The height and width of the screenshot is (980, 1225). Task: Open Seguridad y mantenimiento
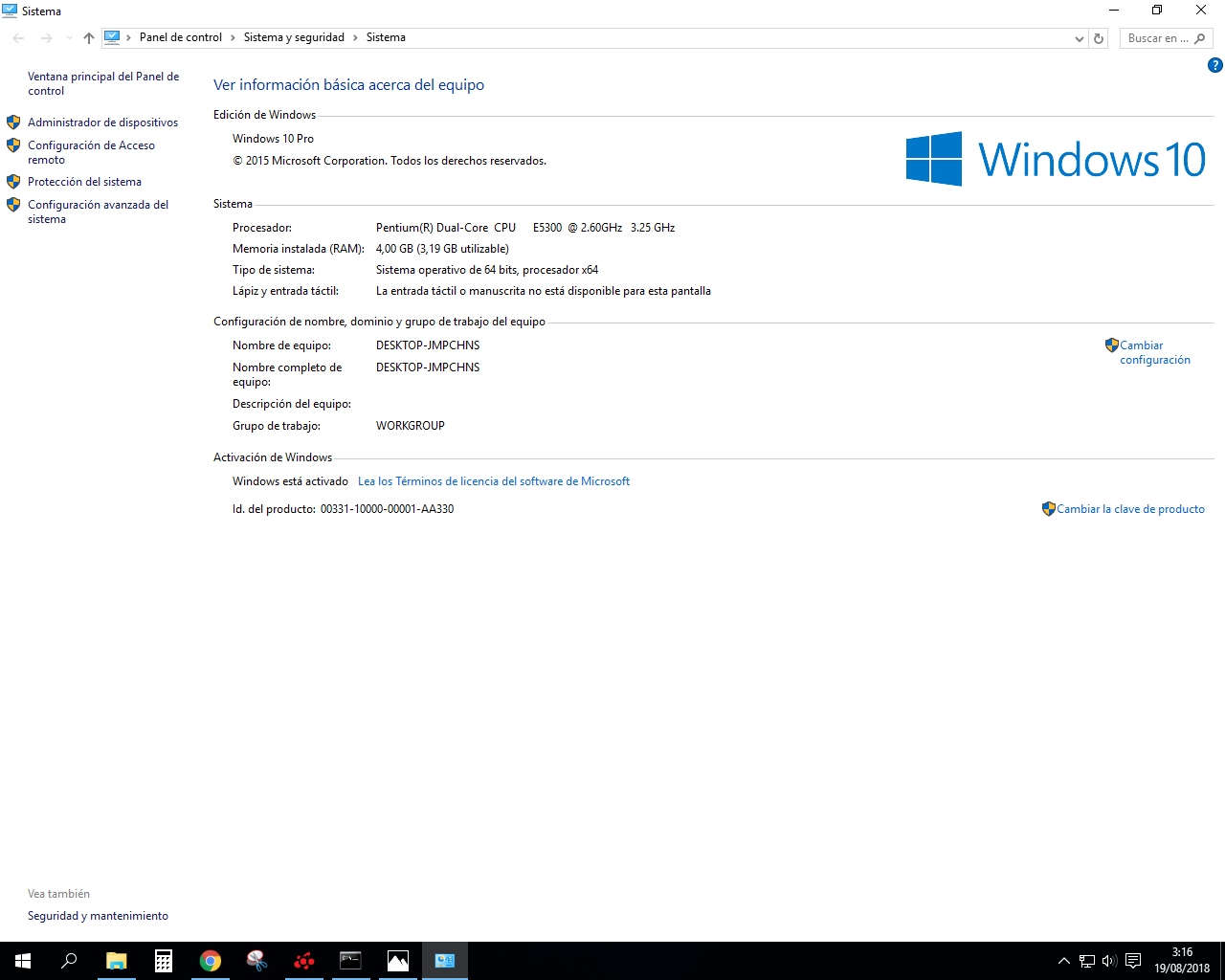[98, 916]
